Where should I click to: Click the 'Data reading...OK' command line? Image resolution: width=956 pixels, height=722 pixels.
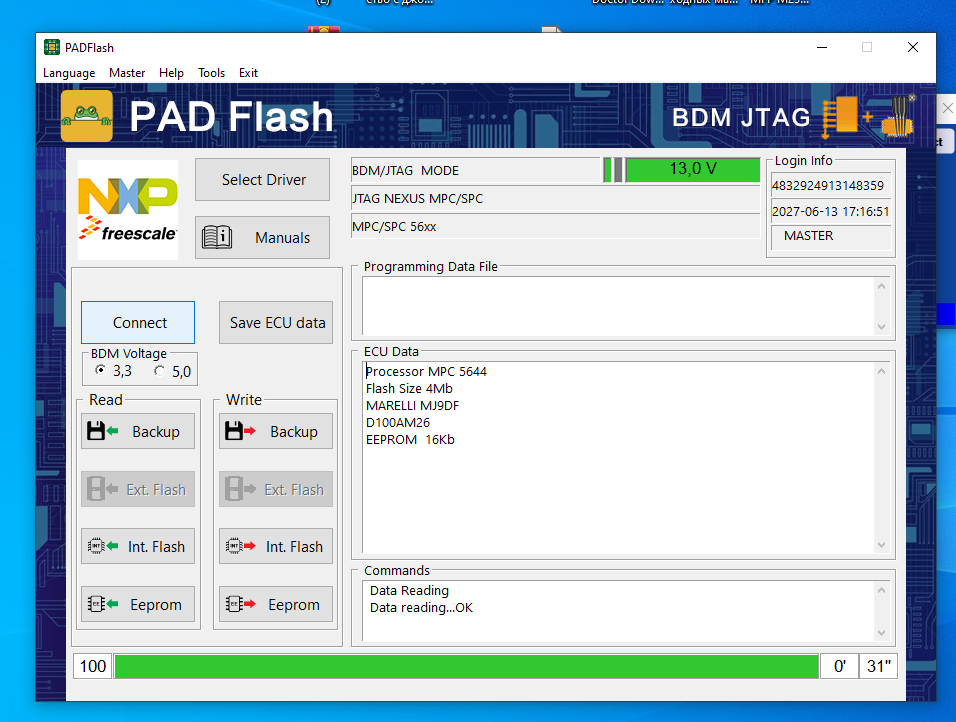[421, 607]
